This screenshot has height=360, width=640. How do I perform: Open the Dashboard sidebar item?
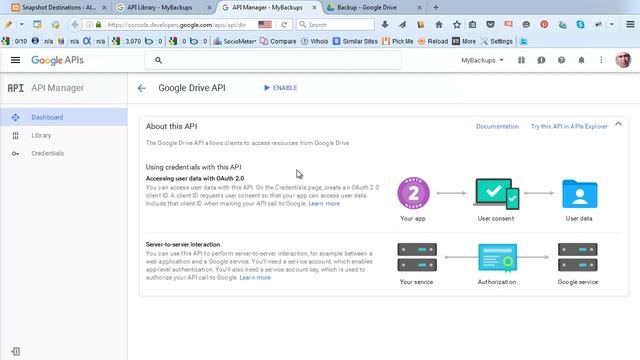click(x=64, y=117)
